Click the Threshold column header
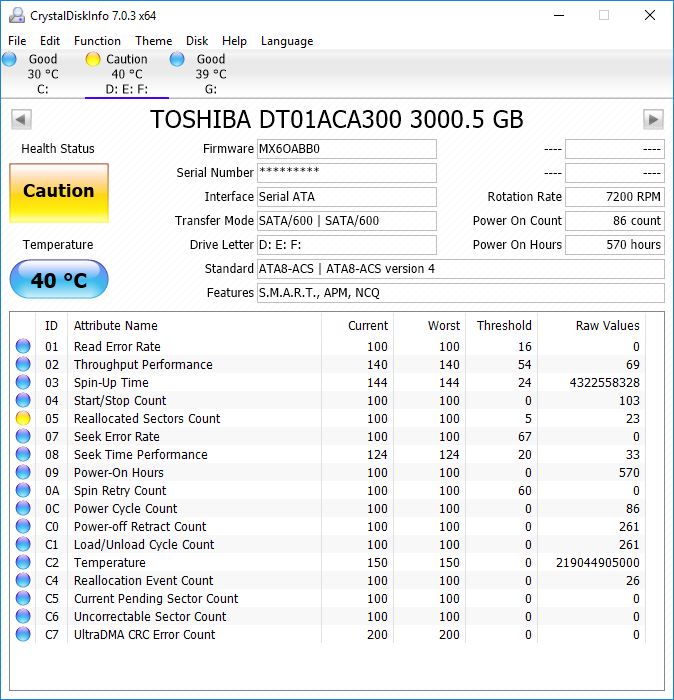Screen dimensions: 674x700 pyautogui.click(x=504, y=326)
